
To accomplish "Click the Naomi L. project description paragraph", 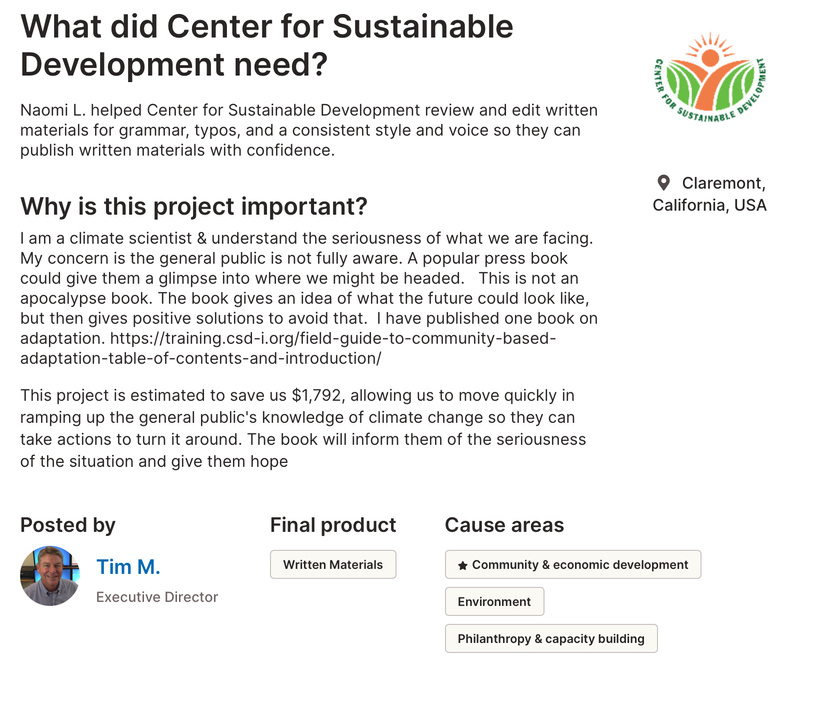I will (309, 130).
